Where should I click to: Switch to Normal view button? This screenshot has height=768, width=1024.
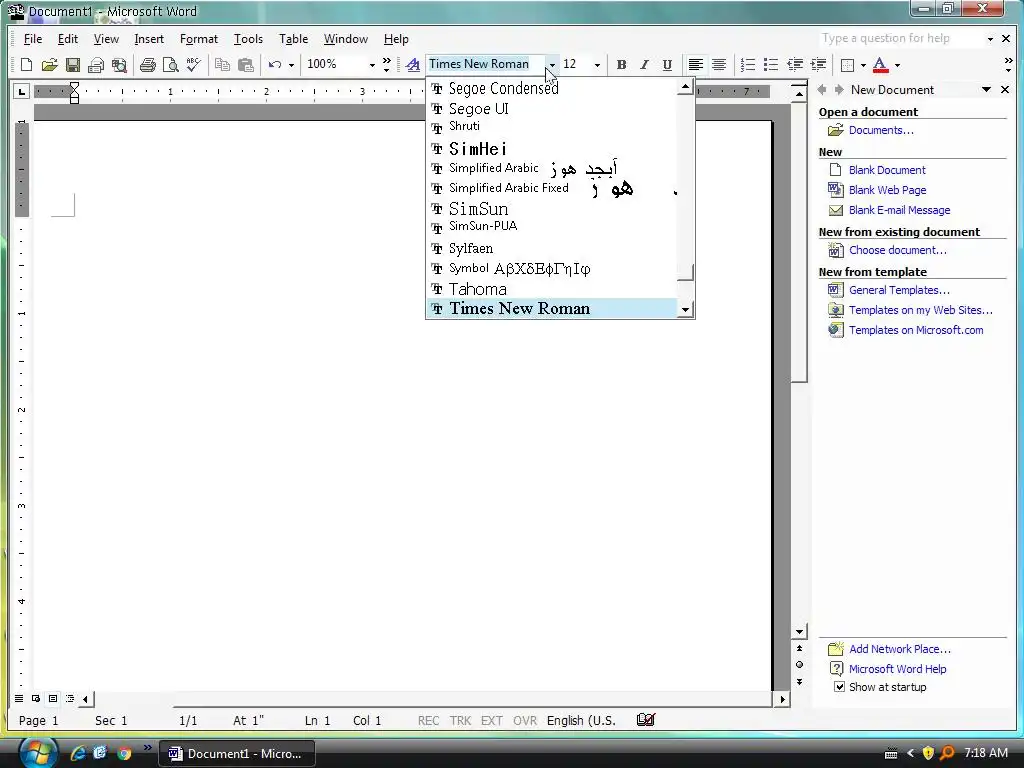[x=19, y=699]
